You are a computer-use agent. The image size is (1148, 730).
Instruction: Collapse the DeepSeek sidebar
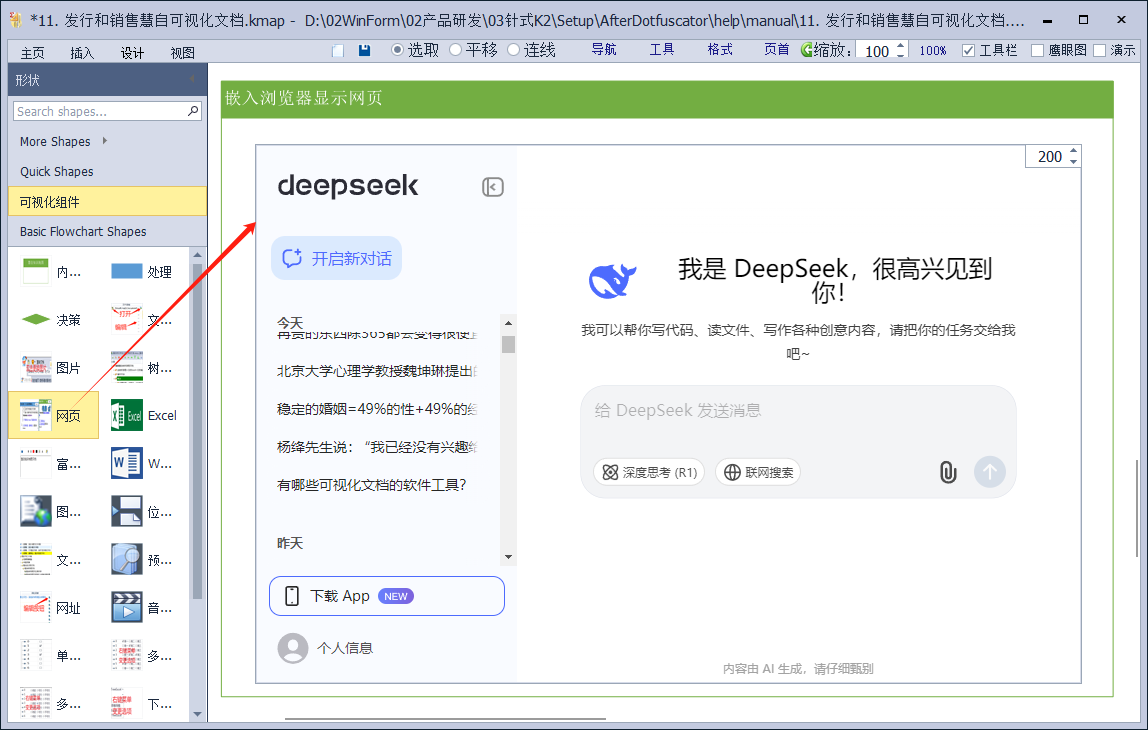tap(493, 187)
